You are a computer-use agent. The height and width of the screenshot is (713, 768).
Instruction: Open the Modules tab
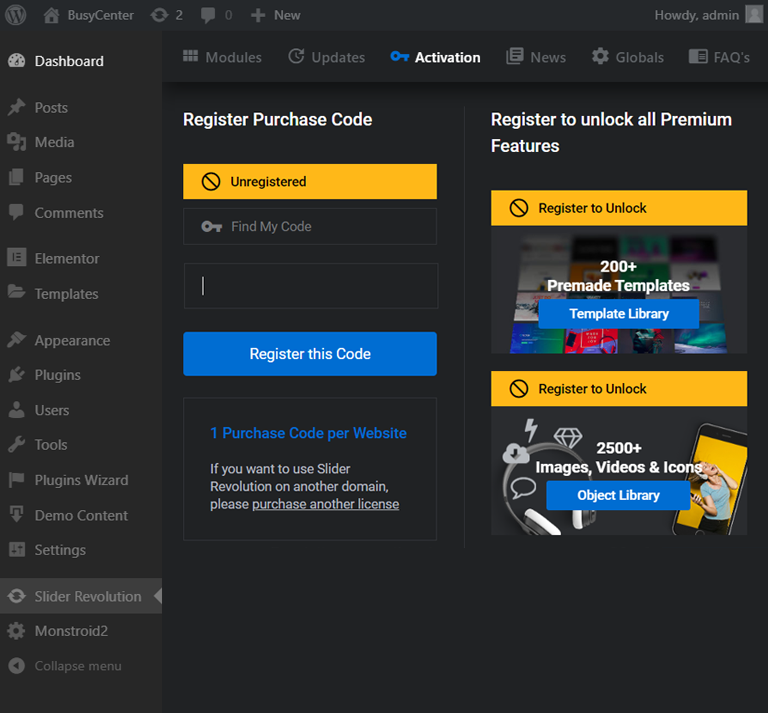[x=222, y=57]
